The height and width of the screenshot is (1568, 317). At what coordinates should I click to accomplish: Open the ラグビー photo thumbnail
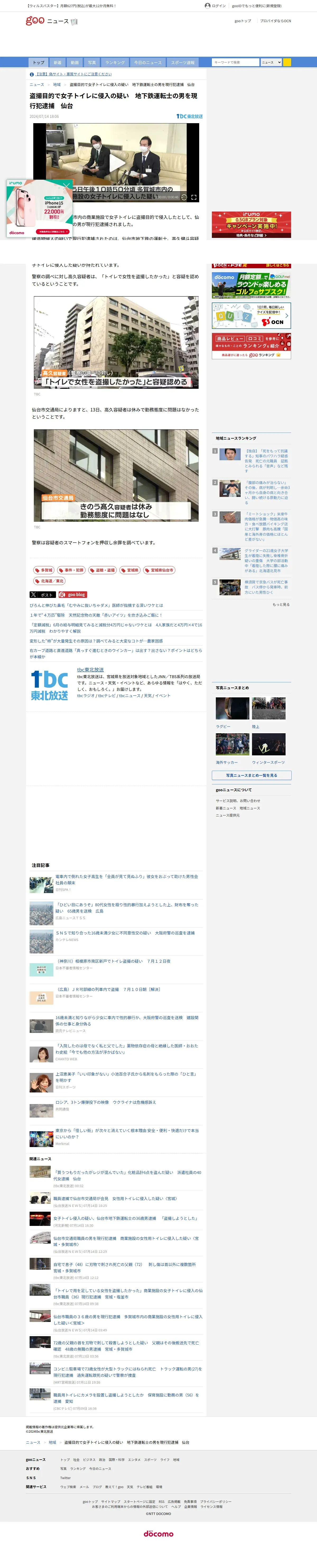click(232, 708)
